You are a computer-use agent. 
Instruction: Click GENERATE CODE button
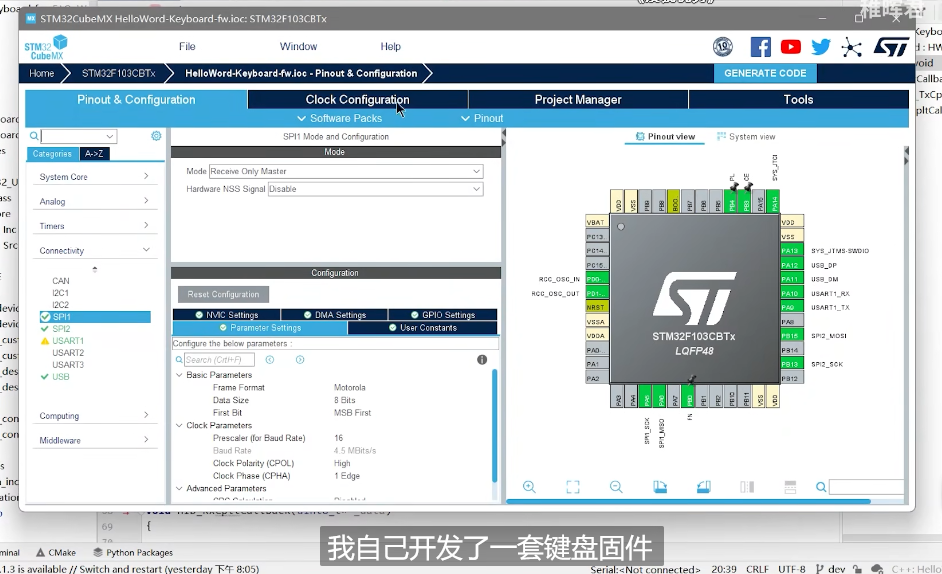click(765, 73)
